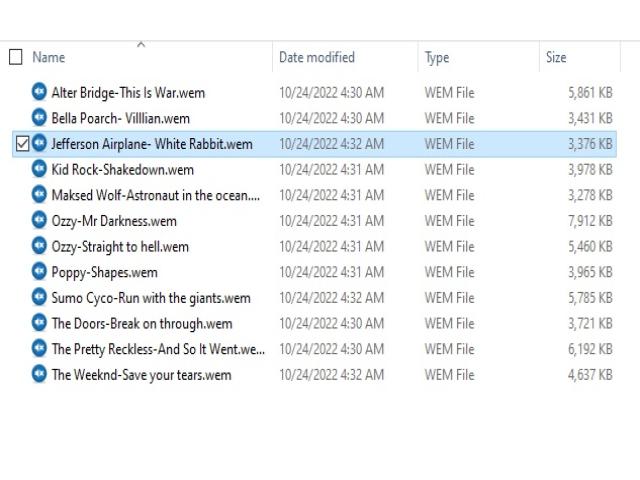Click the Maksed Wolf-Astronaut in the ocean file icon

point(39,195)
